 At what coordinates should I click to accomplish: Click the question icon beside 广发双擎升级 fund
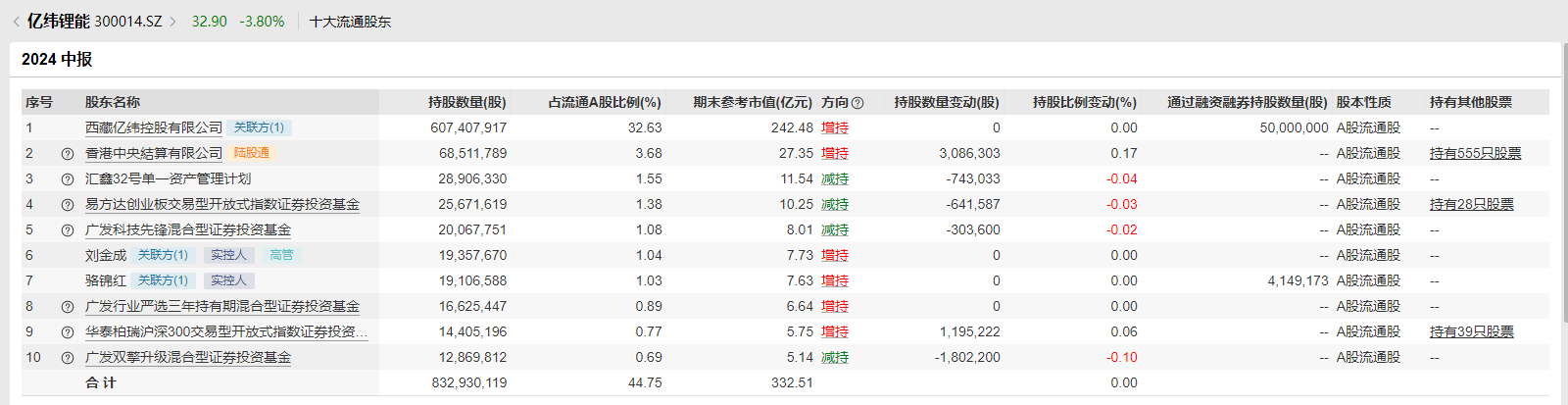68,358
